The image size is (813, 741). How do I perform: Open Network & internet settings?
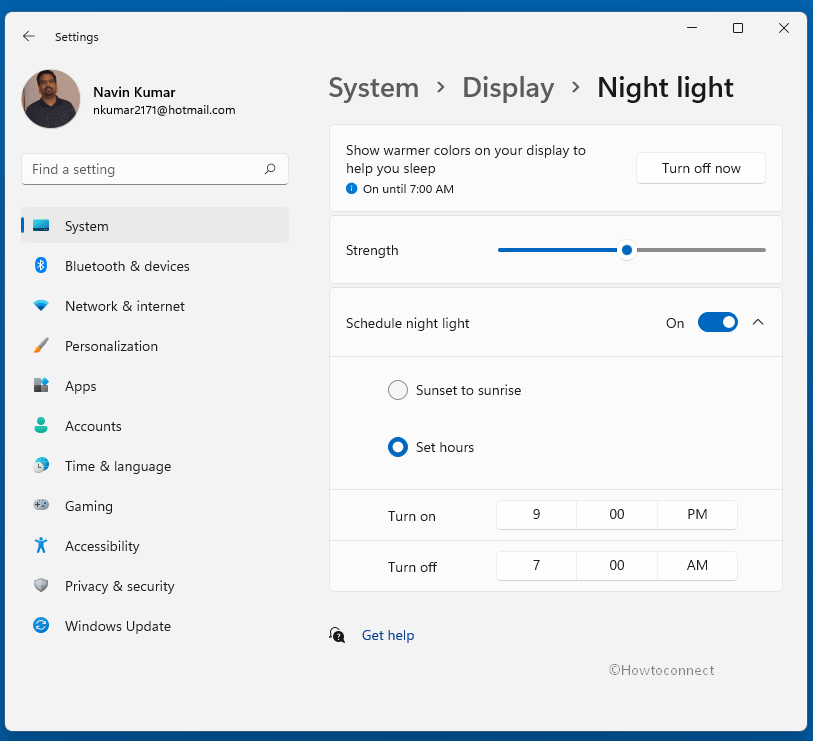click(x=155, y=305)
